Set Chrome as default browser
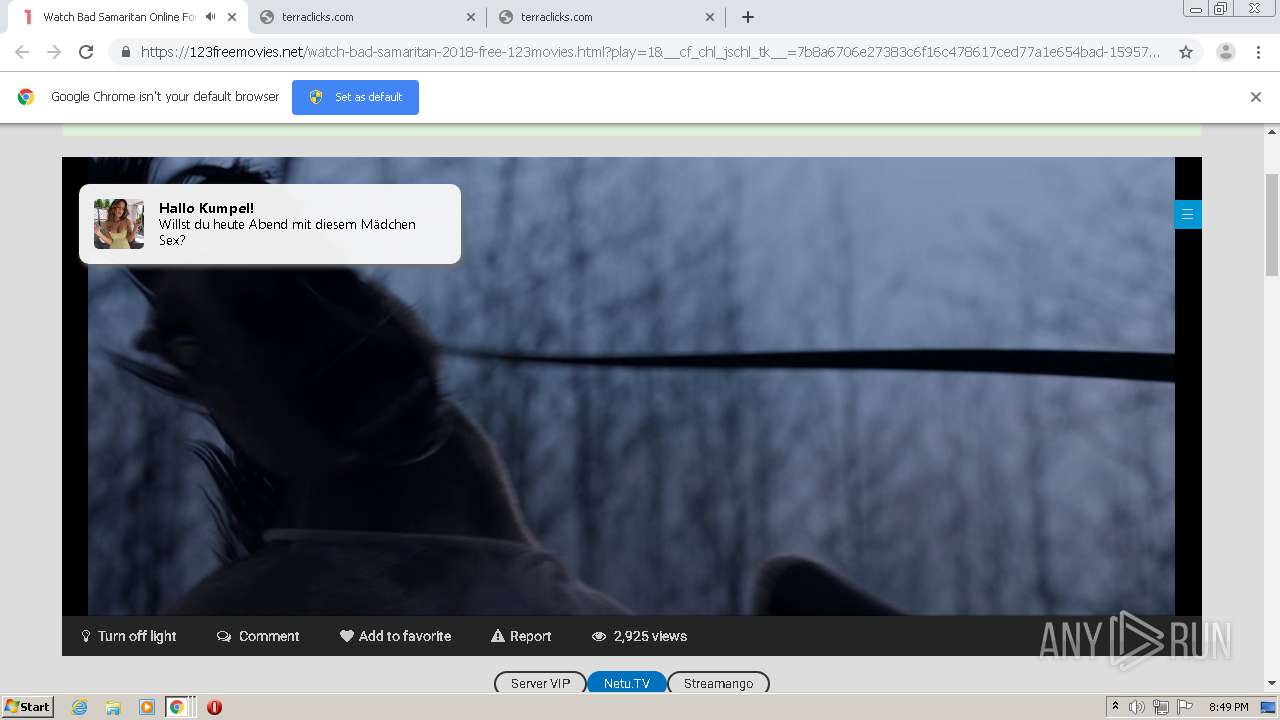 click(x=355, y=97)
